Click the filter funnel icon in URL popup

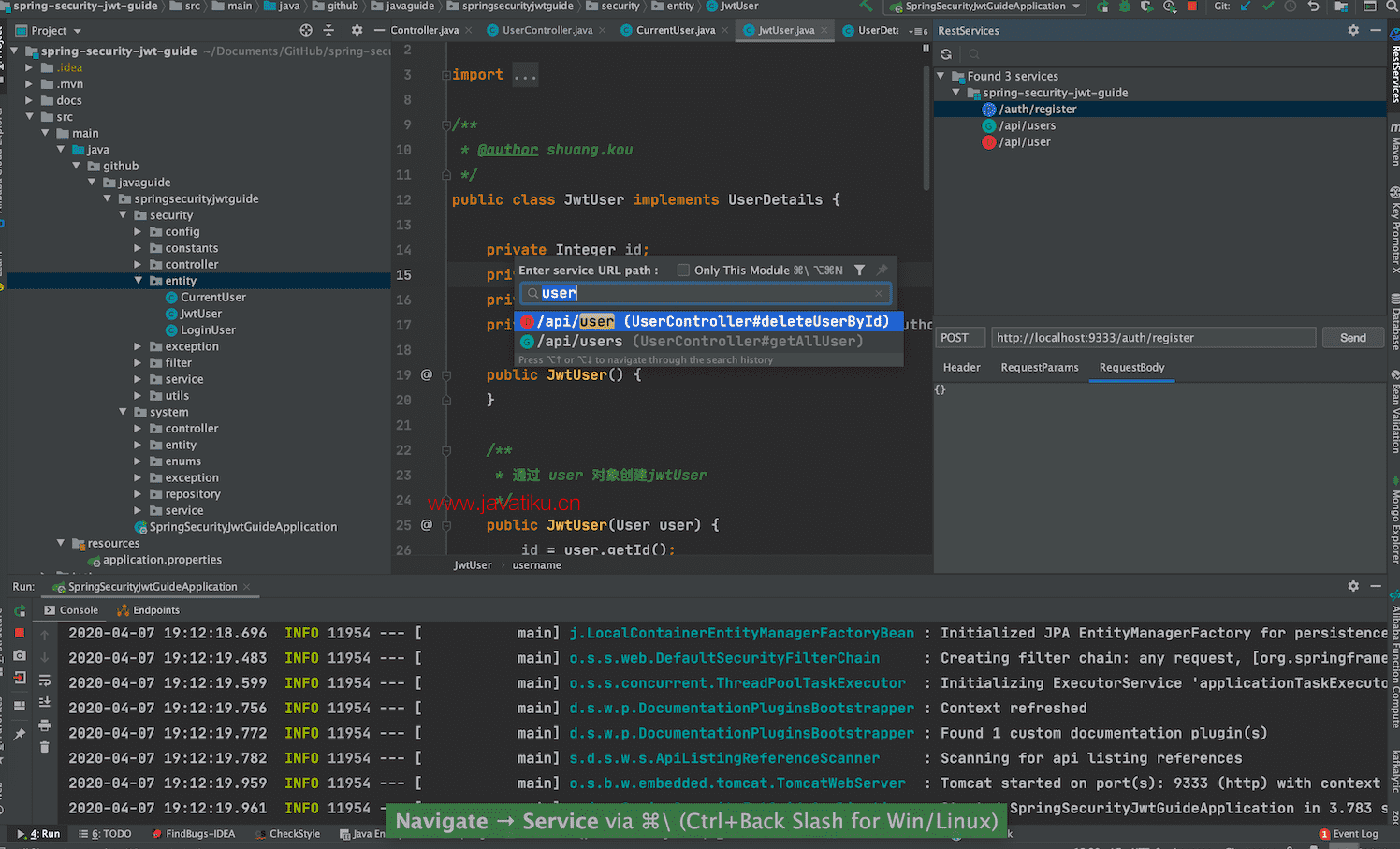(859, 270)
